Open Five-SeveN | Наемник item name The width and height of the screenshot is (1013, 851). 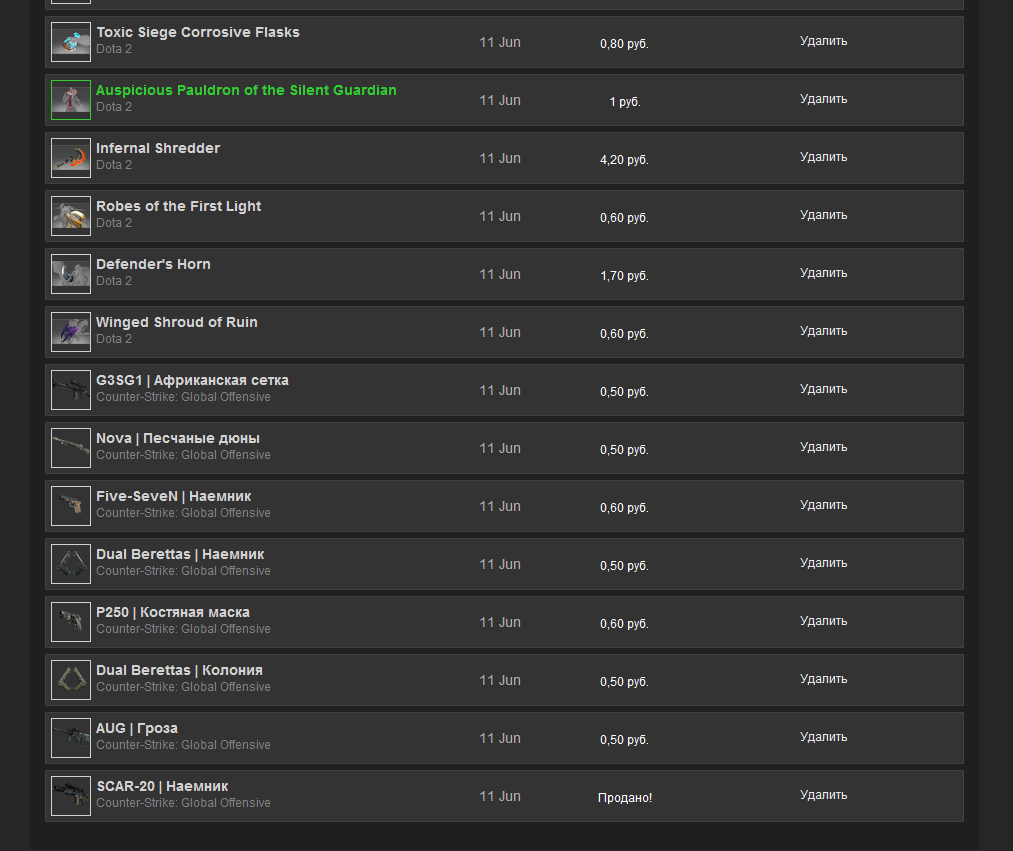point(174,496)
